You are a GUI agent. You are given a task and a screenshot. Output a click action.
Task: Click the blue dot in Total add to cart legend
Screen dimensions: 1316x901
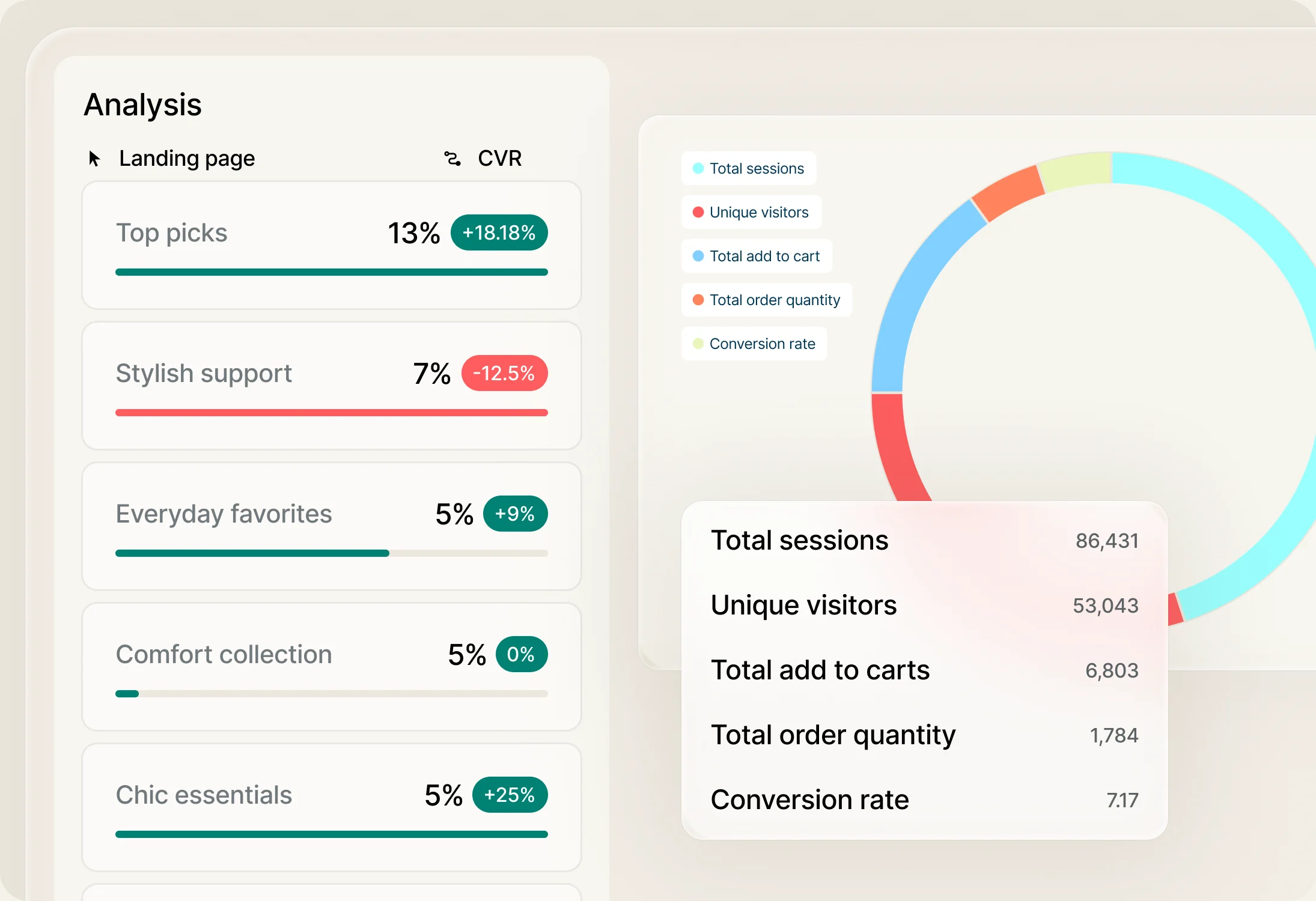click(x=698, y=256)
